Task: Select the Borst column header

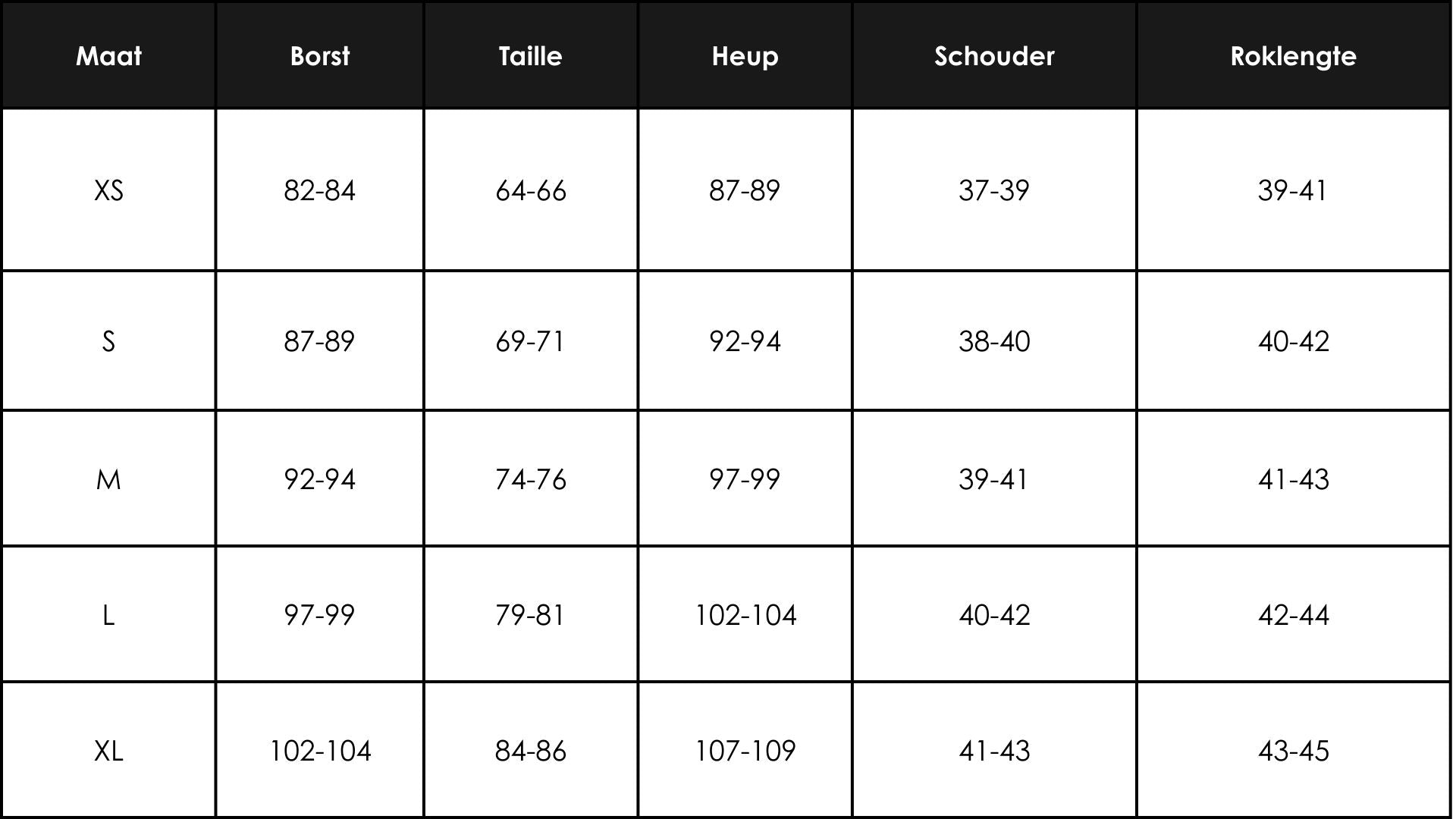Action: coord(320,56)
